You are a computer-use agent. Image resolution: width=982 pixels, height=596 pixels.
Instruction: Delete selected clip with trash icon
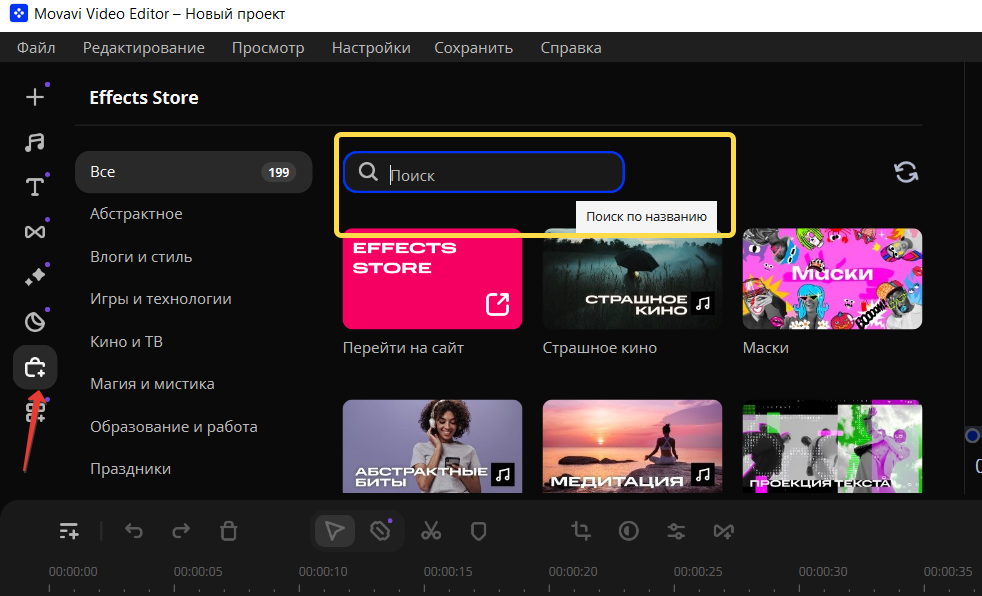coord(229,531)
